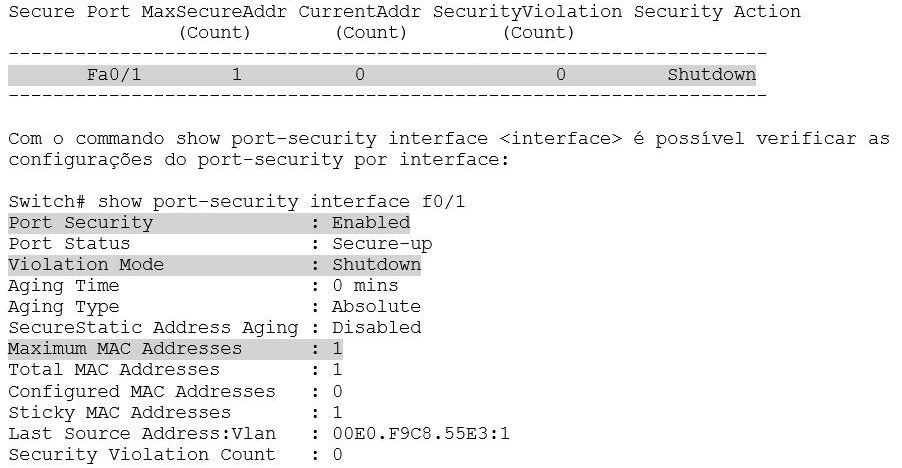Image resolution: width=902 pixels, height=468 pixels.
Task: Click the 'MaxSecureAddr' column header
Action: click(x=214, y=12)
